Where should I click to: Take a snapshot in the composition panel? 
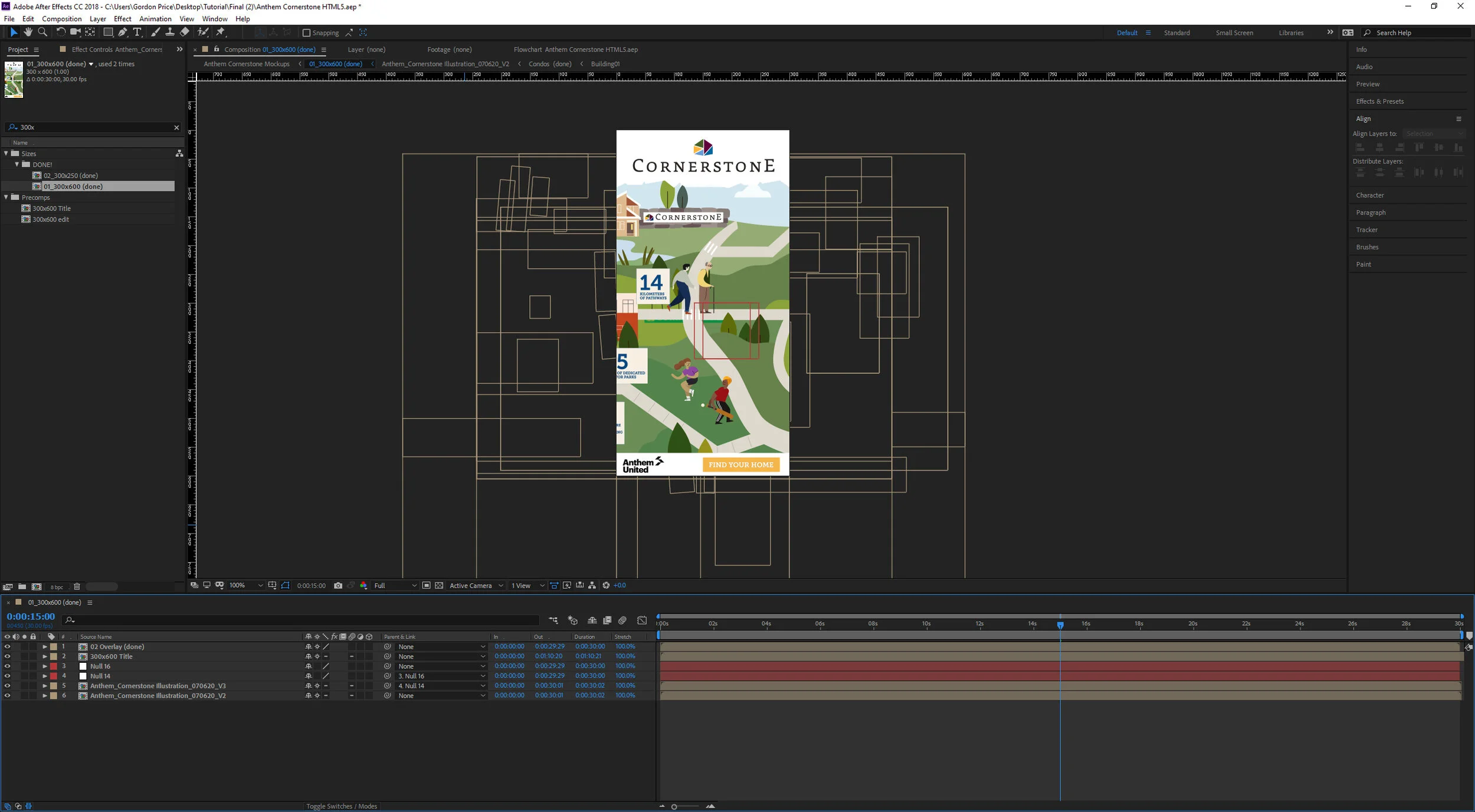click(338, 585)
